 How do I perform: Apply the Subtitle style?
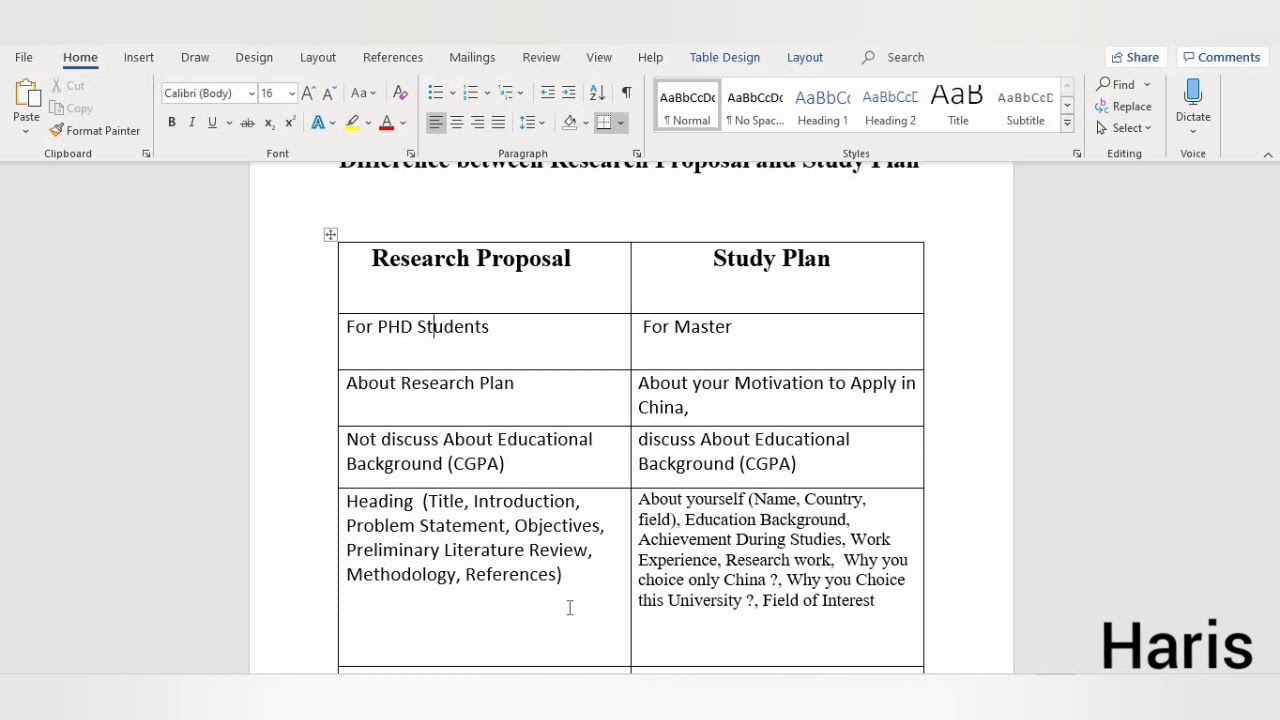[1025, 107]
